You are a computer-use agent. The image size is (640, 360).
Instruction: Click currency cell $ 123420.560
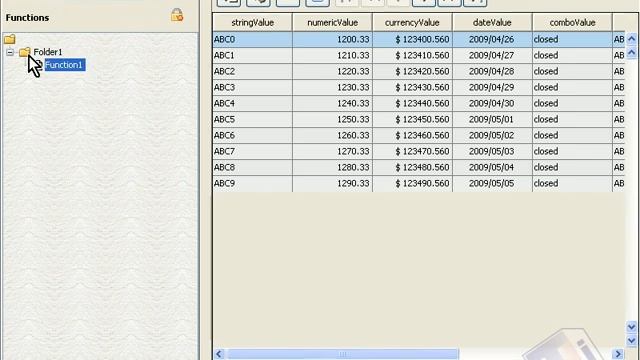[x=412, y=71]
